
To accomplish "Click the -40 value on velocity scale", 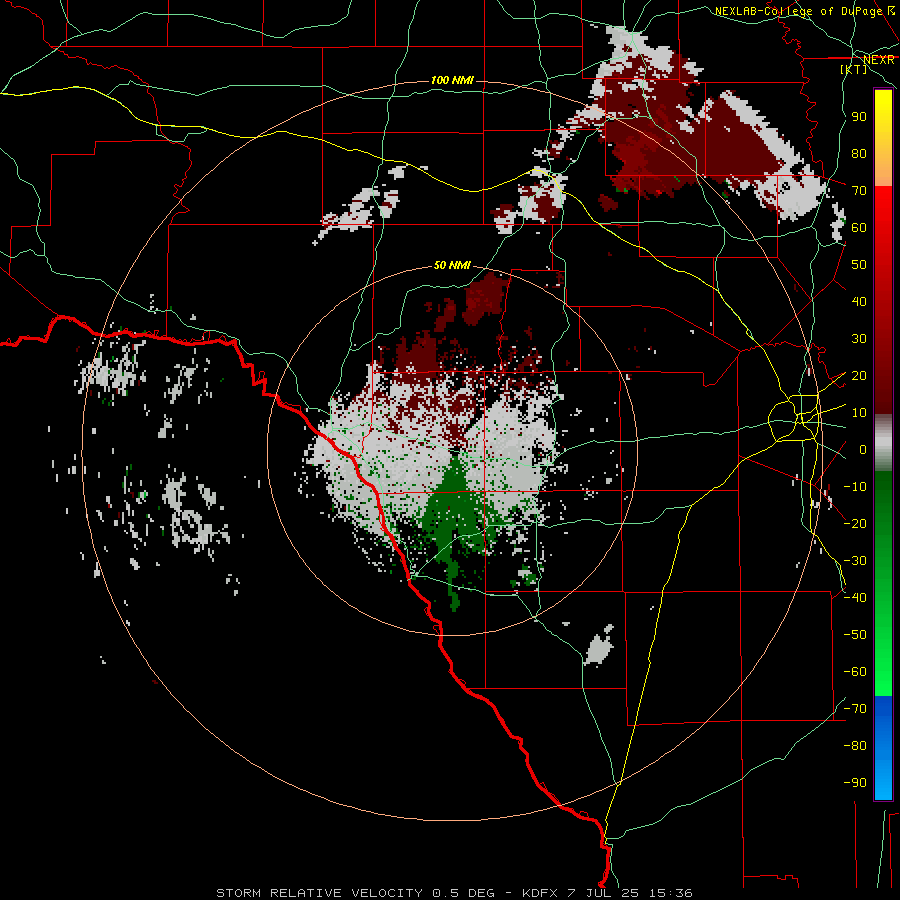I will [x=855, y=598].
